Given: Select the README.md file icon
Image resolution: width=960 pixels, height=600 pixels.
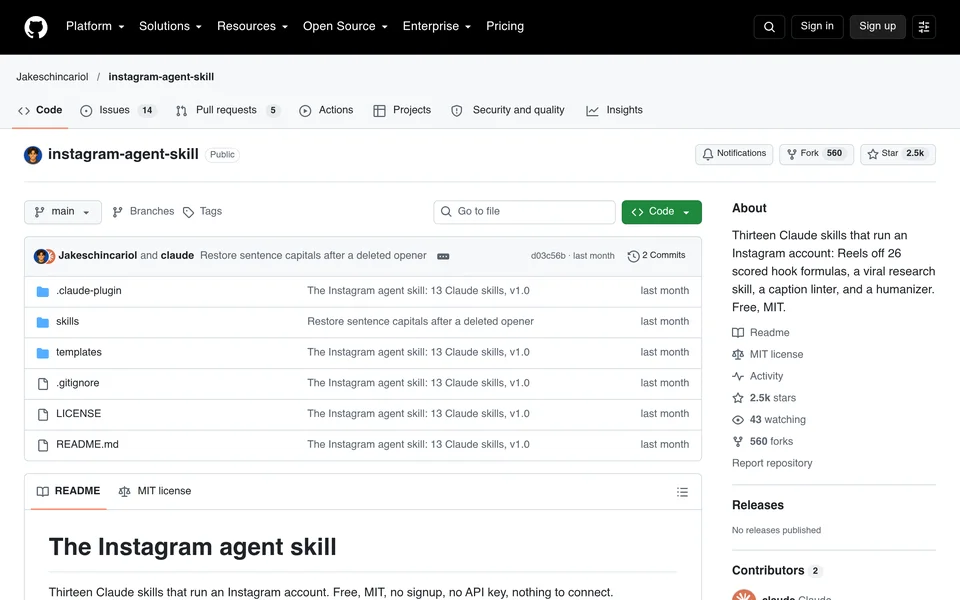Looking at the screenshot, I should click(x=43, y=445).
